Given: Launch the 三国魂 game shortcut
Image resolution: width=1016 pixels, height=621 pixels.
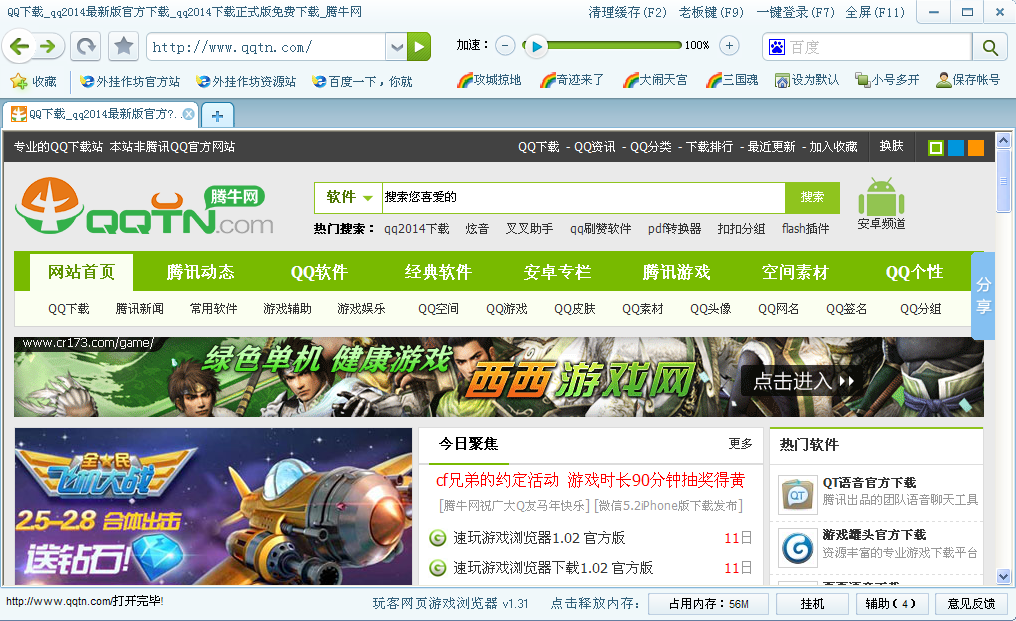Looking at the screenshot, I should click(x=732, y=80).
